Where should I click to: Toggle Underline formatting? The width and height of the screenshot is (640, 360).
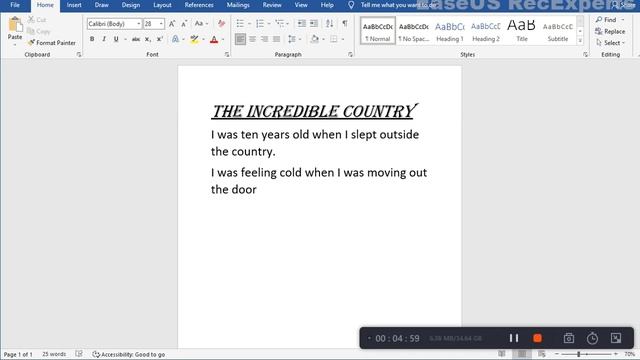tap(116, 39)
